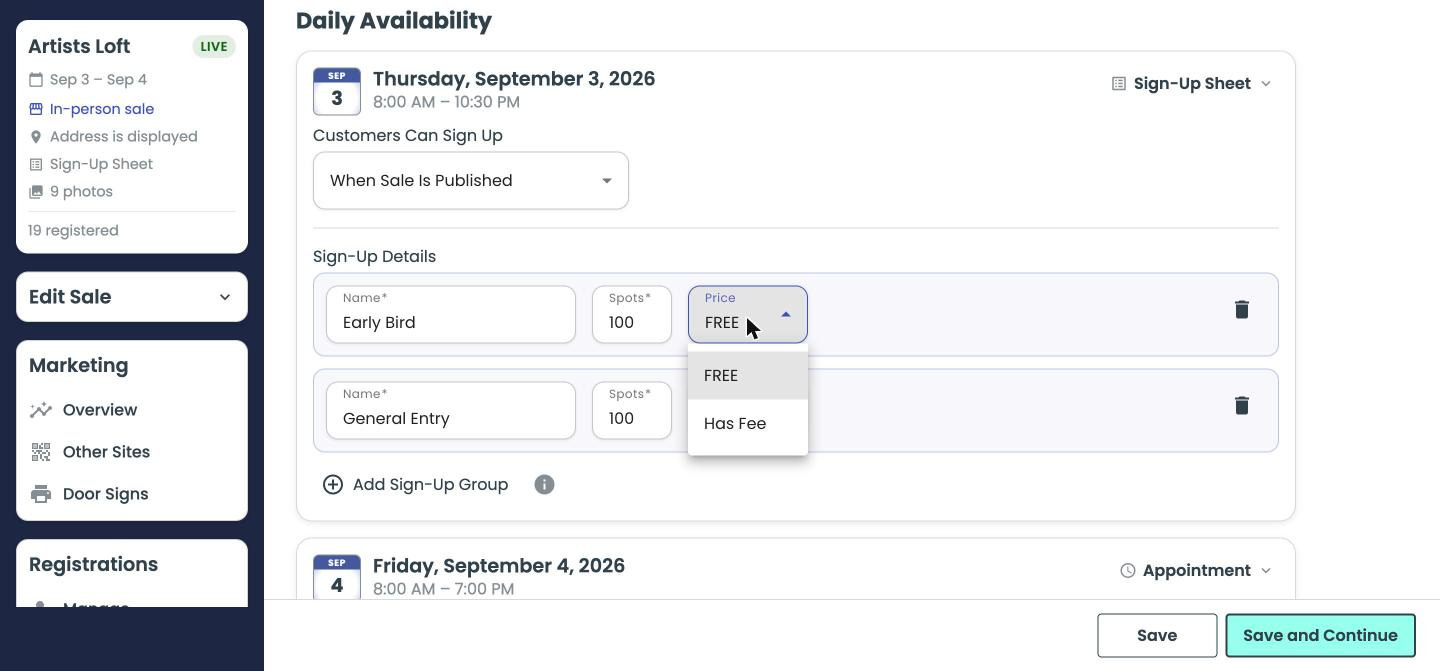Open the Door Signs printer icon
1440x671 pixels.
click(41, 494)
